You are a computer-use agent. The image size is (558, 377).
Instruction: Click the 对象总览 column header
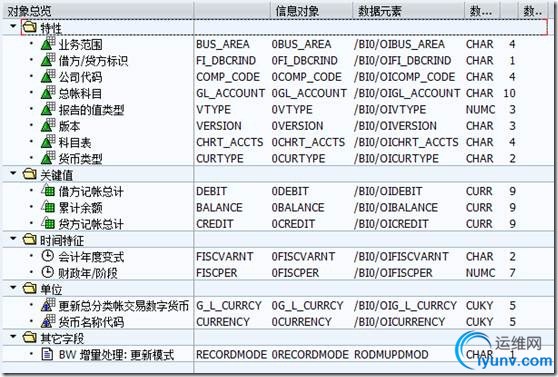(98, 11)
